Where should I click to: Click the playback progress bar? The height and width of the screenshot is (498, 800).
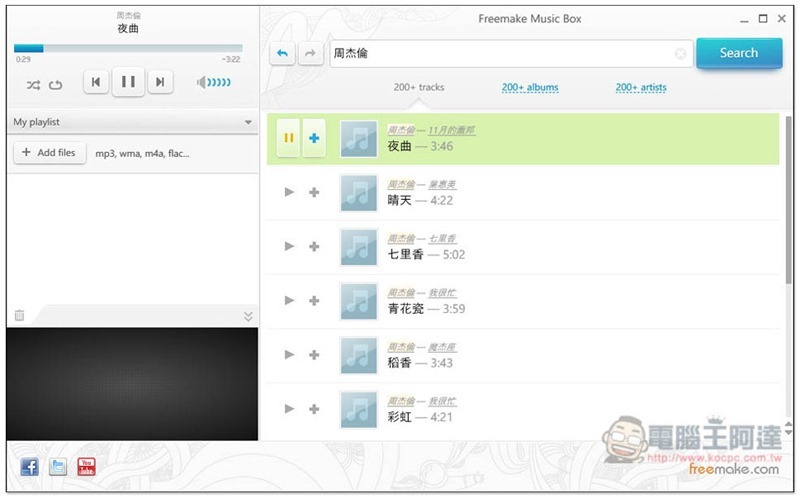coord(128,48)
